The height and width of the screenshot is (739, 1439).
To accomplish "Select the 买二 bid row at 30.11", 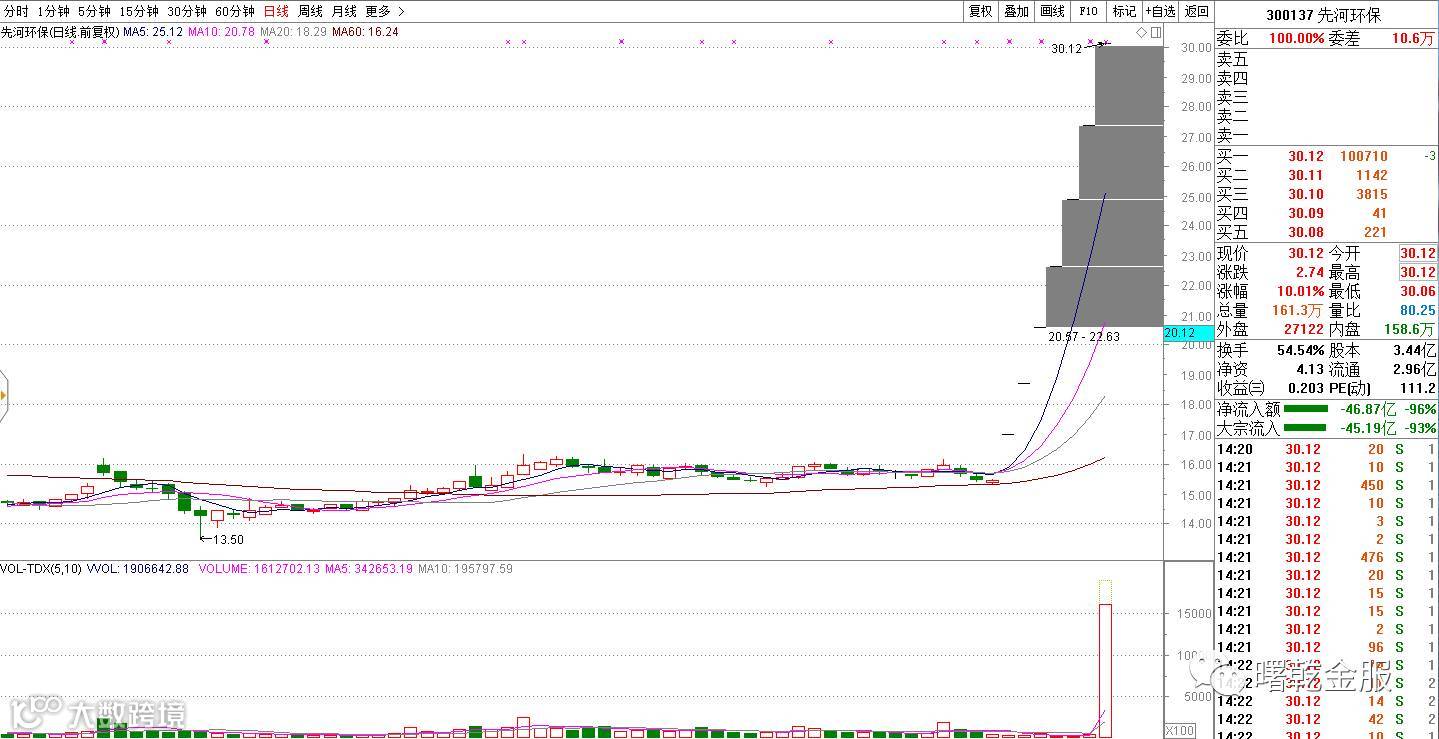I will pos(1324,175).
